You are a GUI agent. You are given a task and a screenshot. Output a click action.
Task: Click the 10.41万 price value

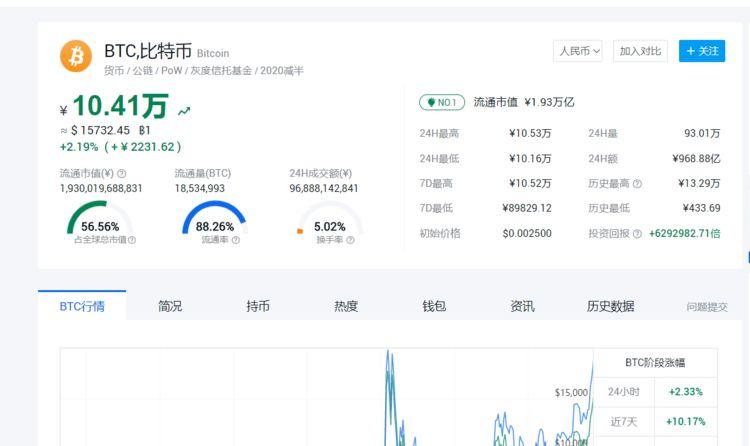point(121,106)
